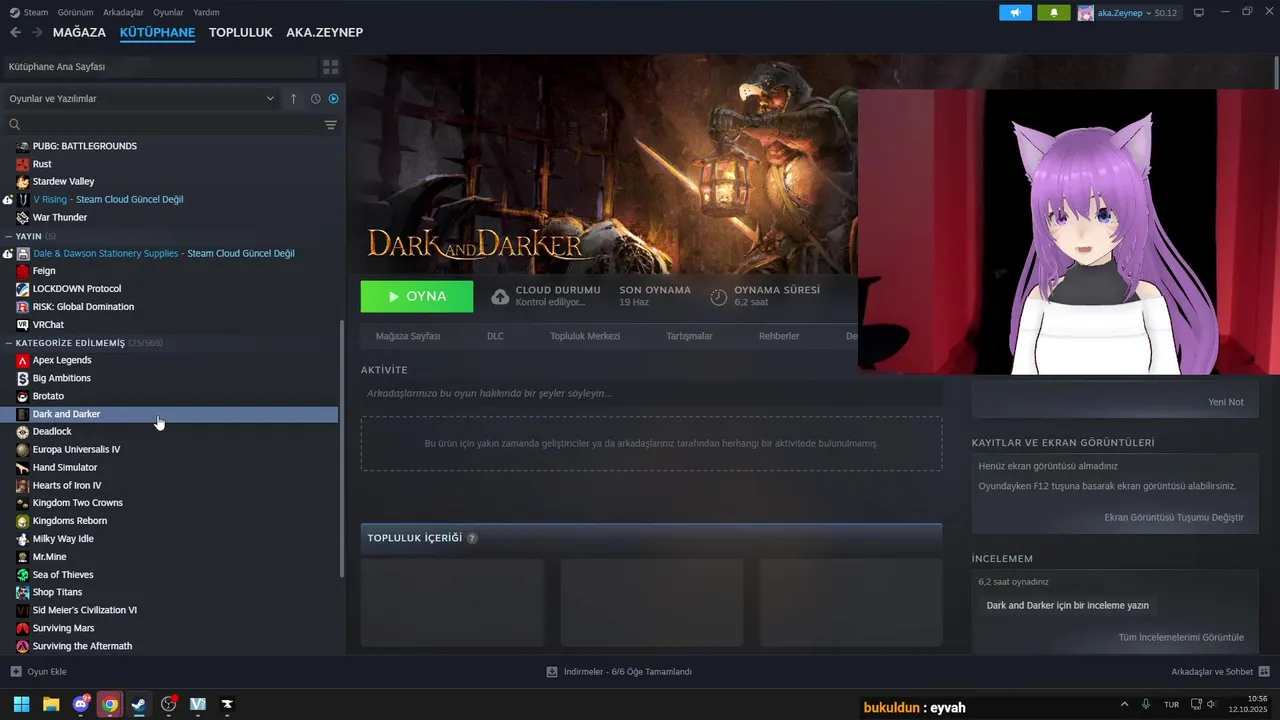
Task: Open the Mağaza Sayfası tab
Action: click(x=408, y=336)
